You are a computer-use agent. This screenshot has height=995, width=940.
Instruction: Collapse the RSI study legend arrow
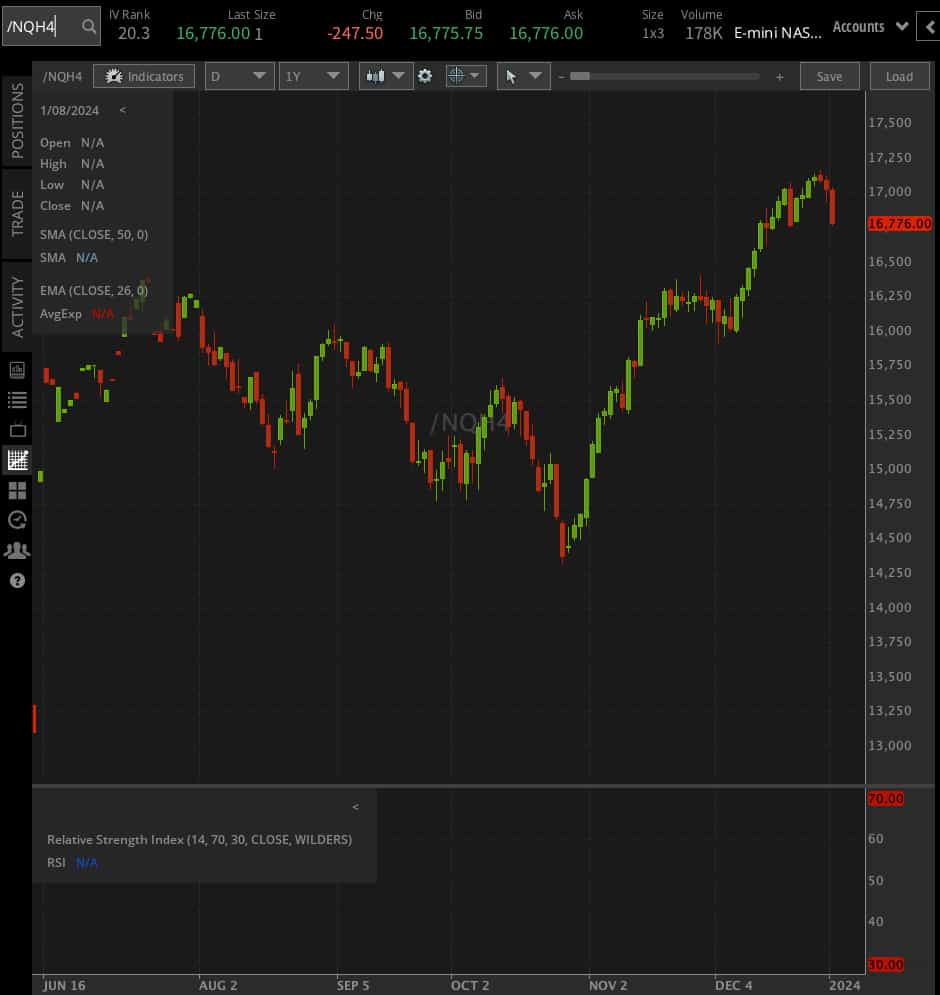355,807
